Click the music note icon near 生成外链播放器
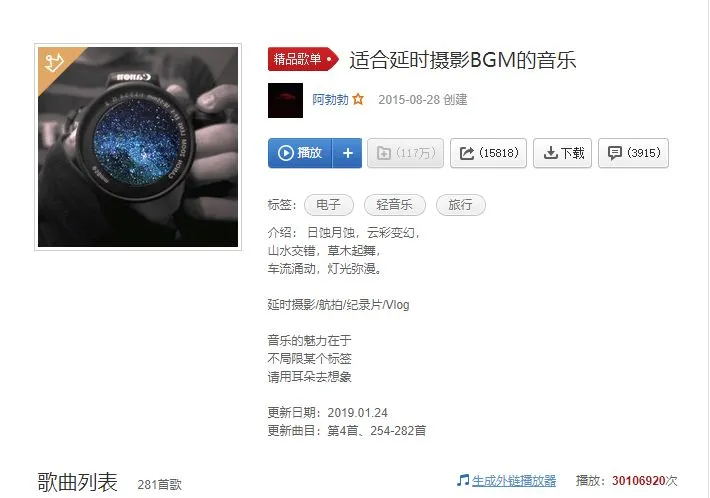Viewport: 710px width, 498px height. (462, 480)
